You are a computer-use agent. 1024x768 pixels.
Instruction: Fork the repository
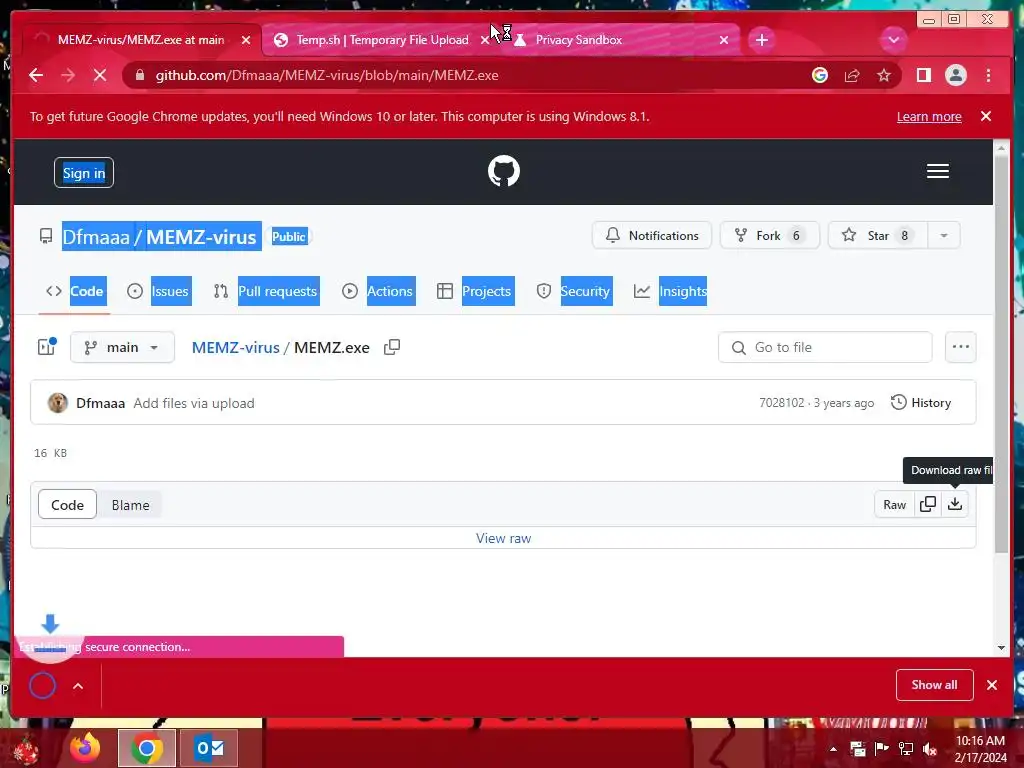coord(769,236)
